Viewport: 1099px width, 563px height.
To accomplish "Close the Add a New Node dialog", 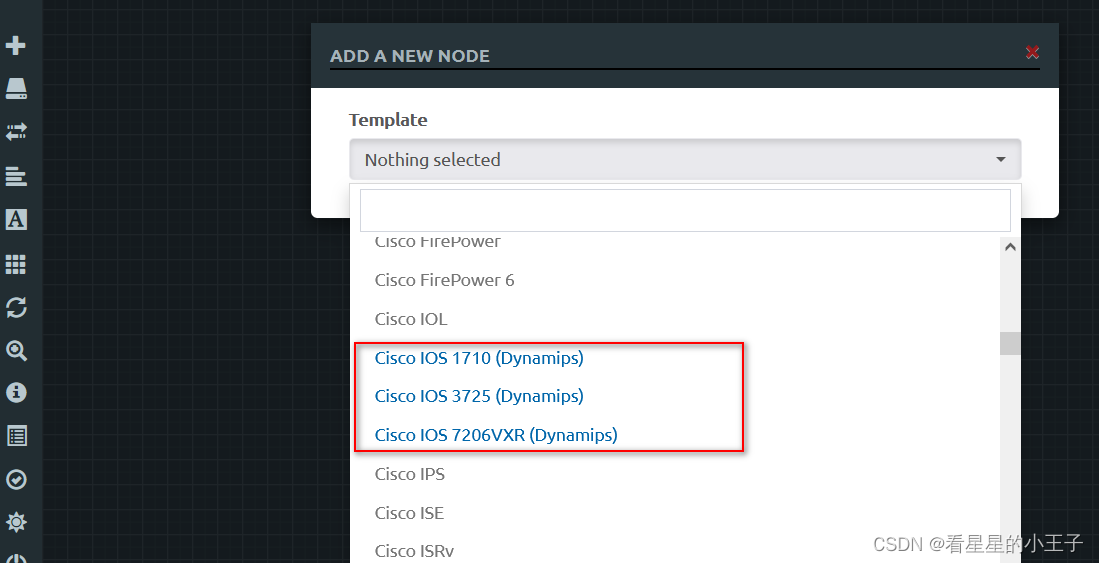I will tap(1032, 53).
